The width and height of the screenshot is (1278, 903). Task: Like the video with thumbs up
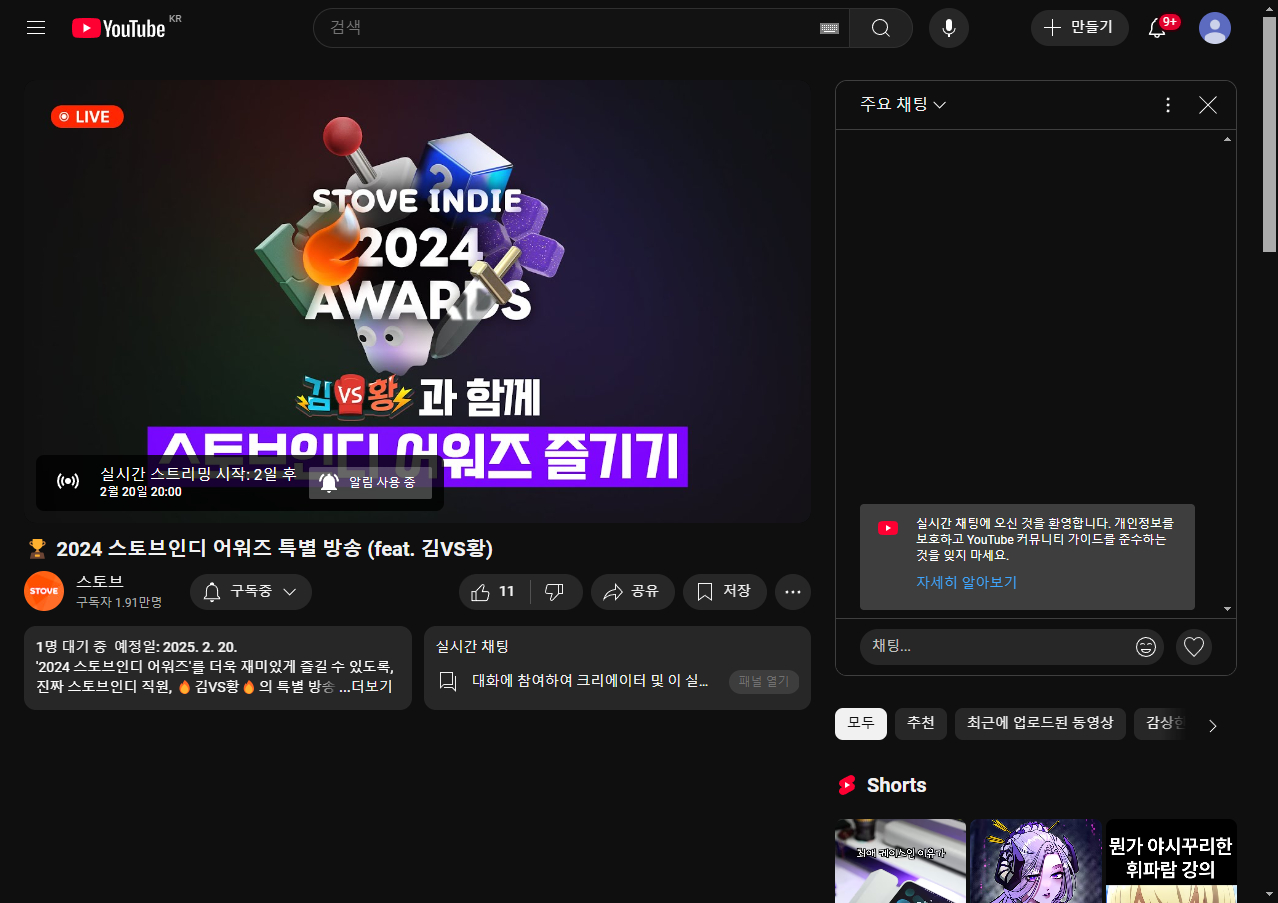pos(495,592)
